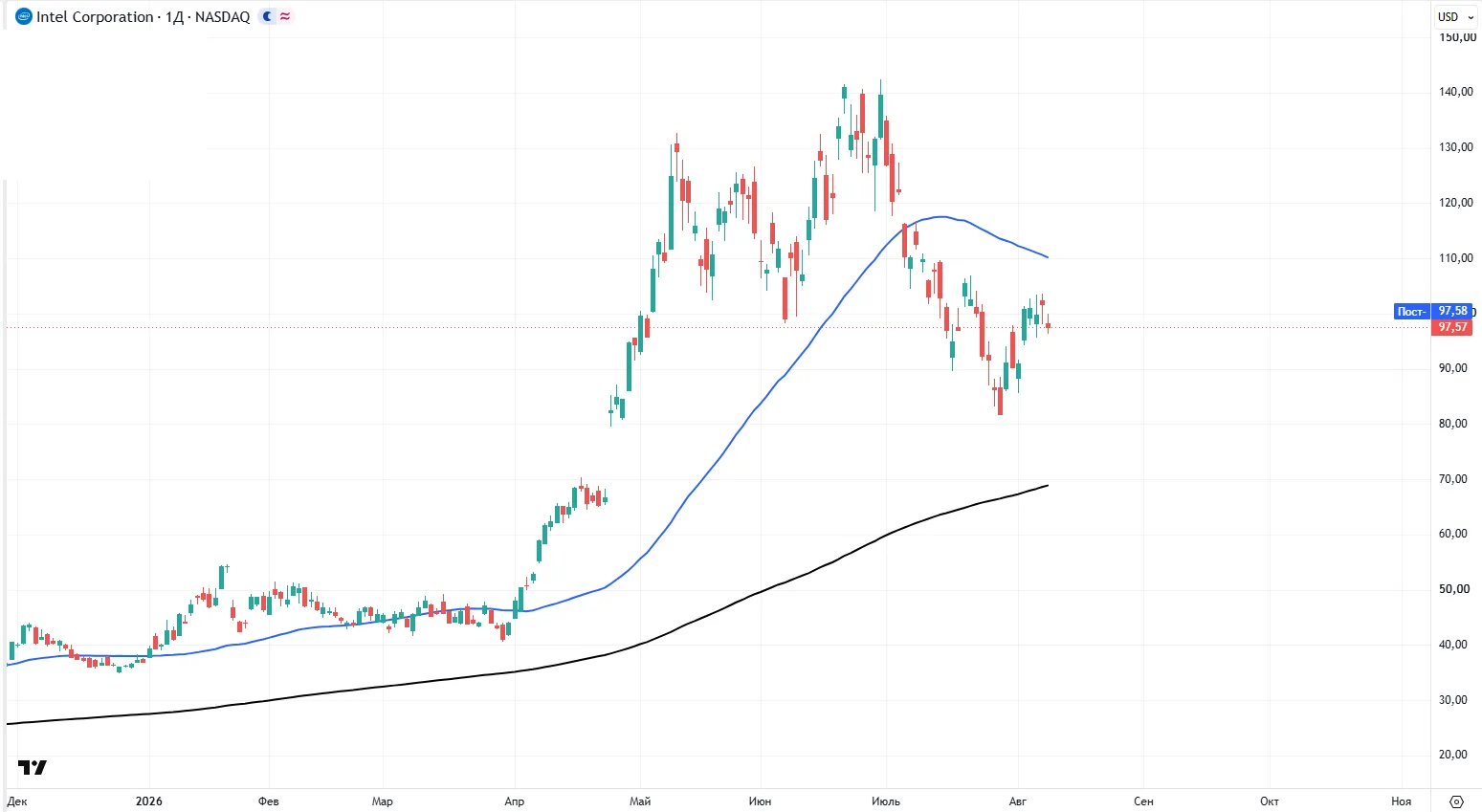
Task: Click the 110,00 price axis label
Action: pos(1456,258)
